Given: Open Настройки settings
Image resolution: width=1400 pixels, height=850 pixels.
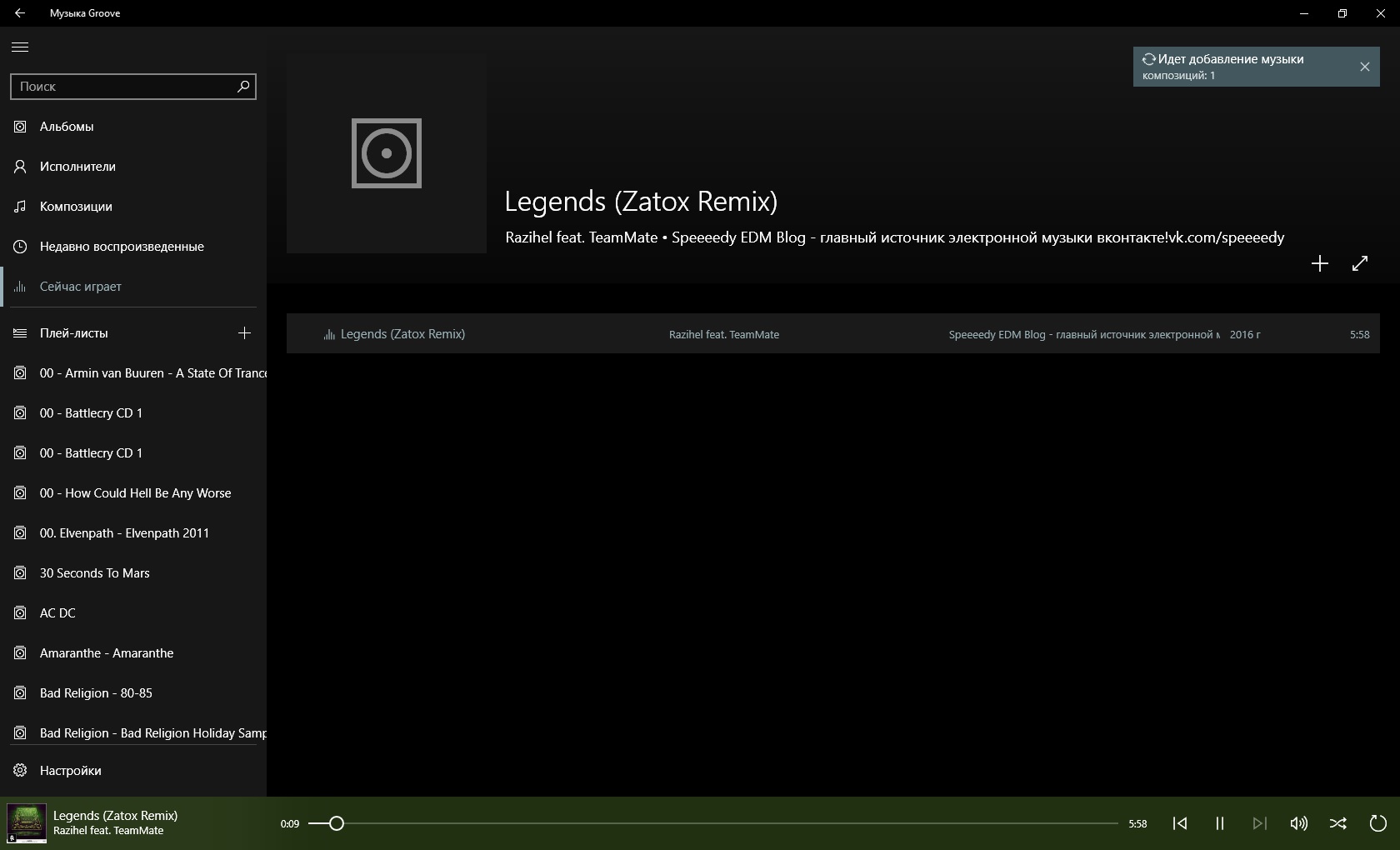Looking at the screenshot, I should click(70, 771).
